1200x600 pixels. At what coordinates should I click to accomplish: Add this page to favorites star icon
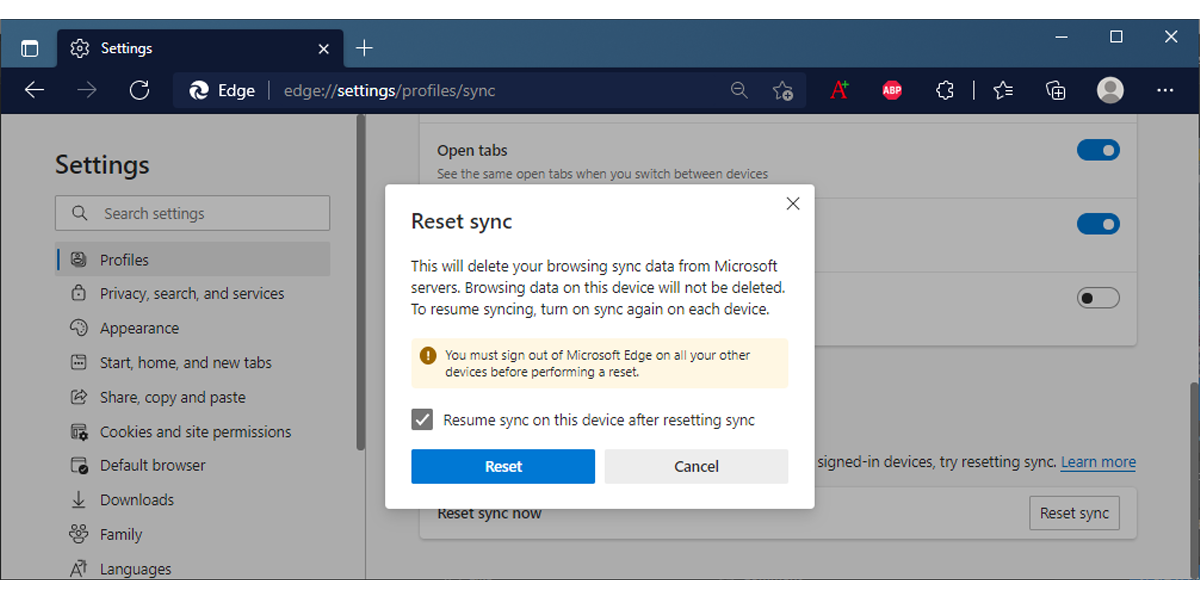783,91
